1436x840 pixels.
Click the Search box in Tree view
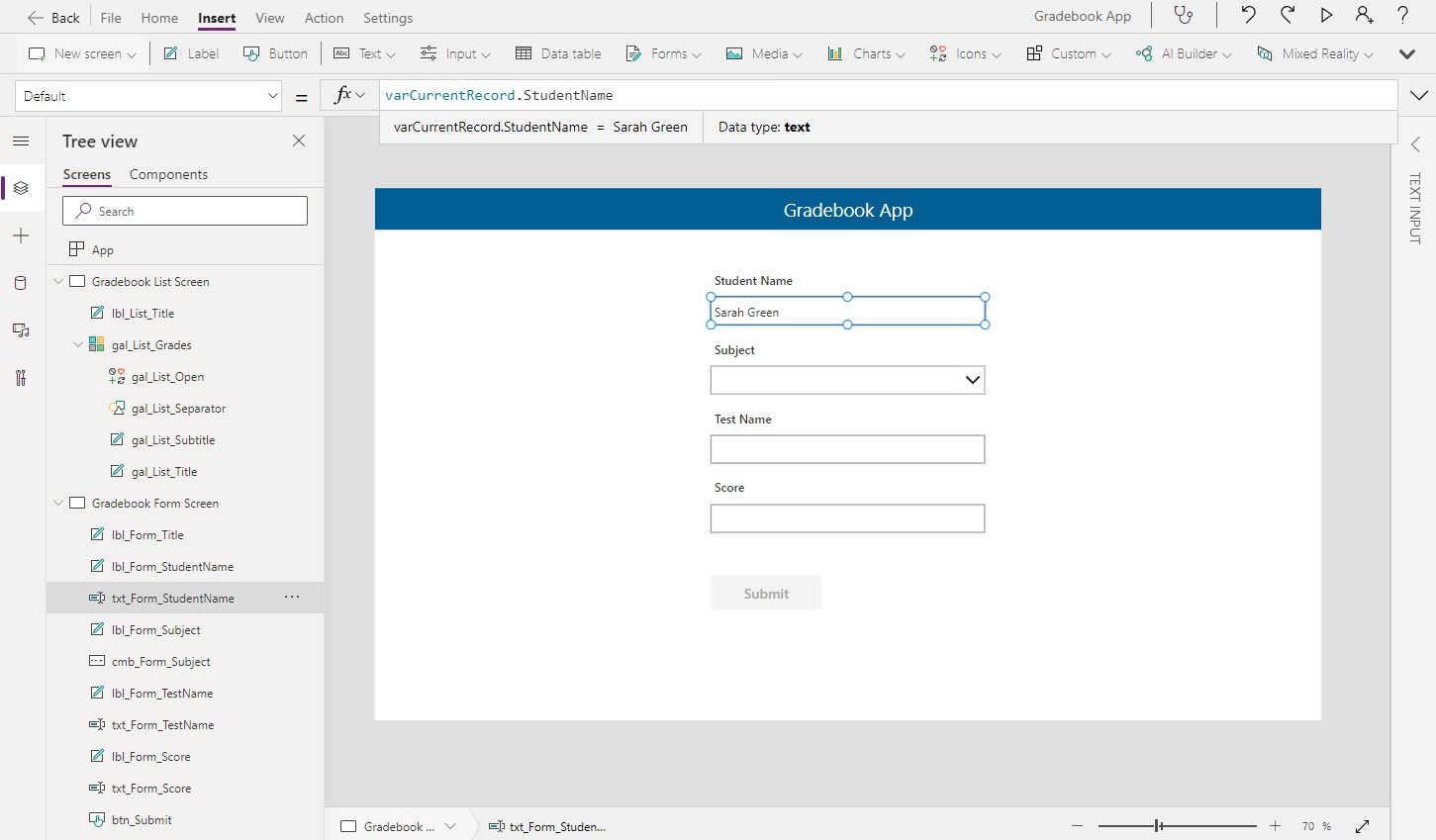184,210
